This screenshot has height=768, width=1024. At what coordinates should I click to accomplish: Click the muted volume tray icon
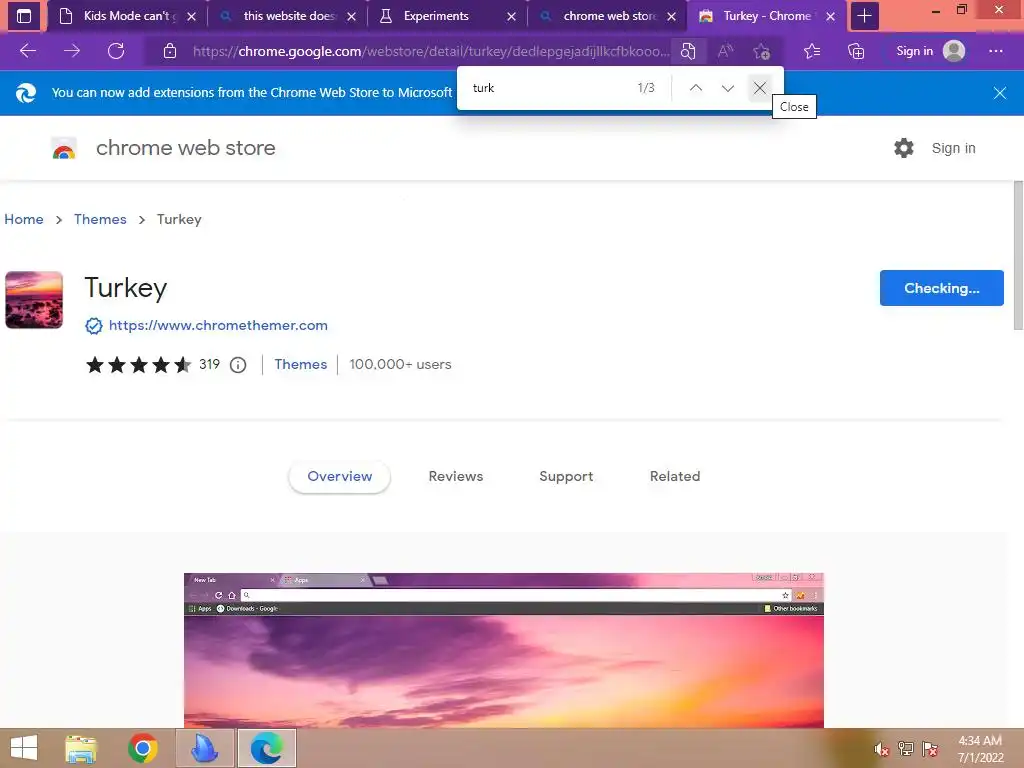(882, 749)
